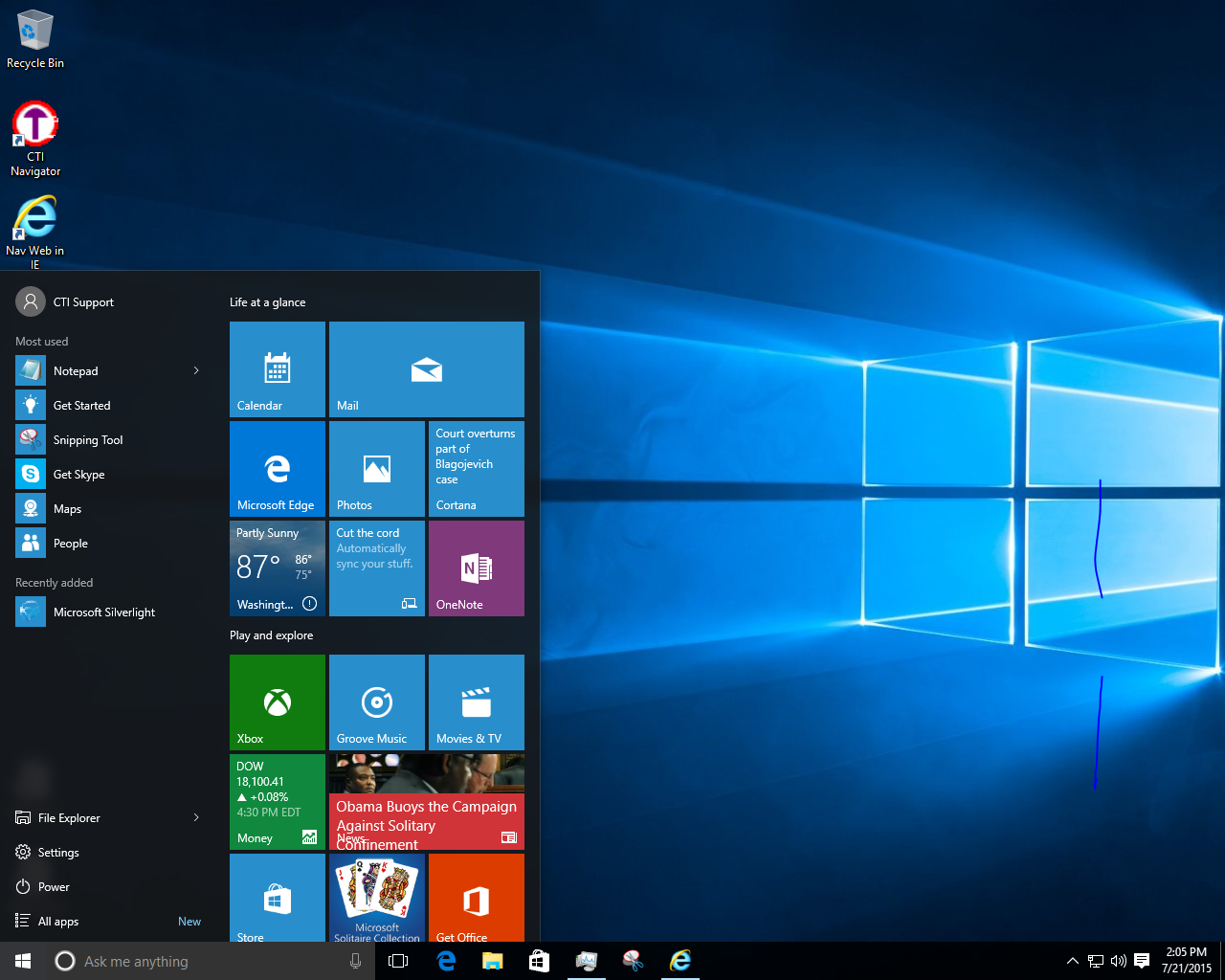Open the Obama news headline tile
This screenshot has height=980, width=1225.
(x=427, y=802)
